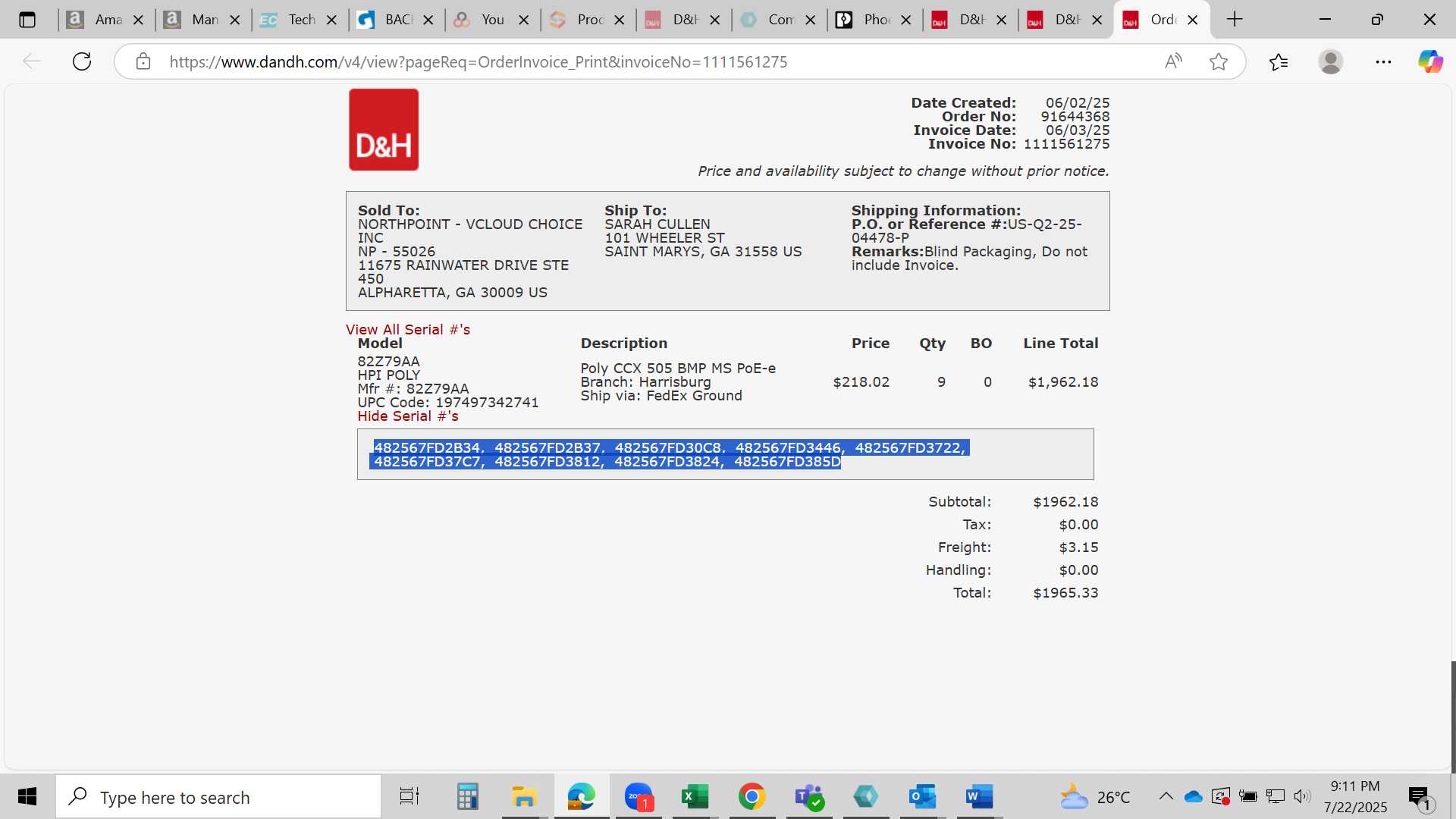Screen dimensions: 1456x819
Task: Add this page to favorites star
Action: (x=1218, y=61)
